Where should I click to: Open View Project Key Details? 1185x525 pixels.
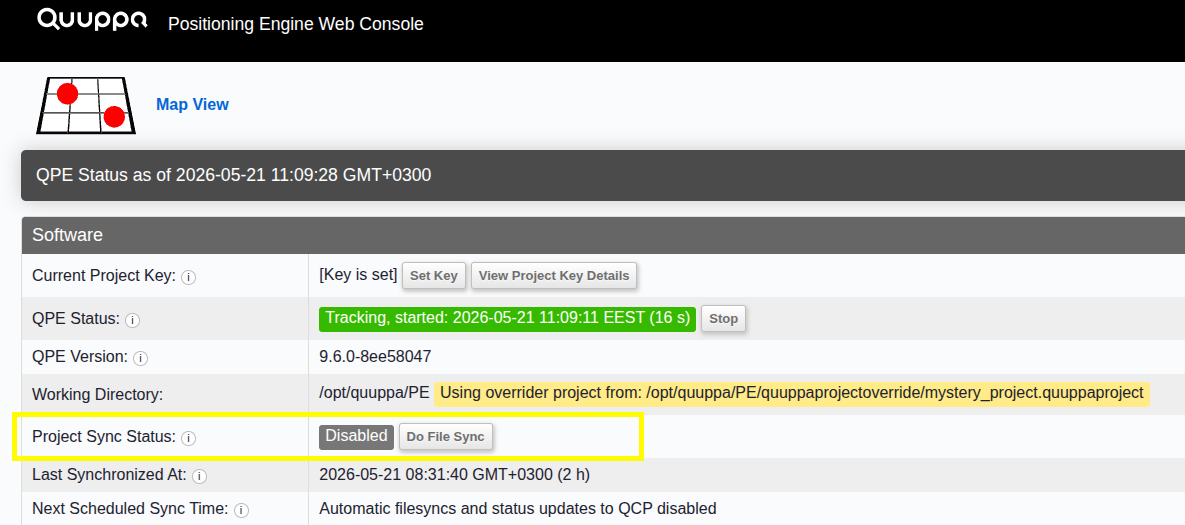(554, 276)
